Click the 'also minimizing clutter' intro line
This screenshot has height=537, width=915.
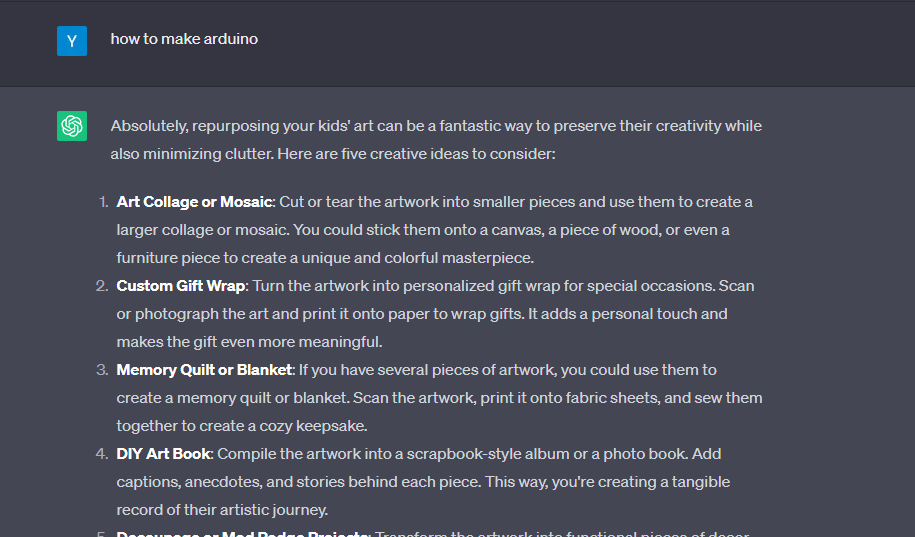click(x=332, y=154)
